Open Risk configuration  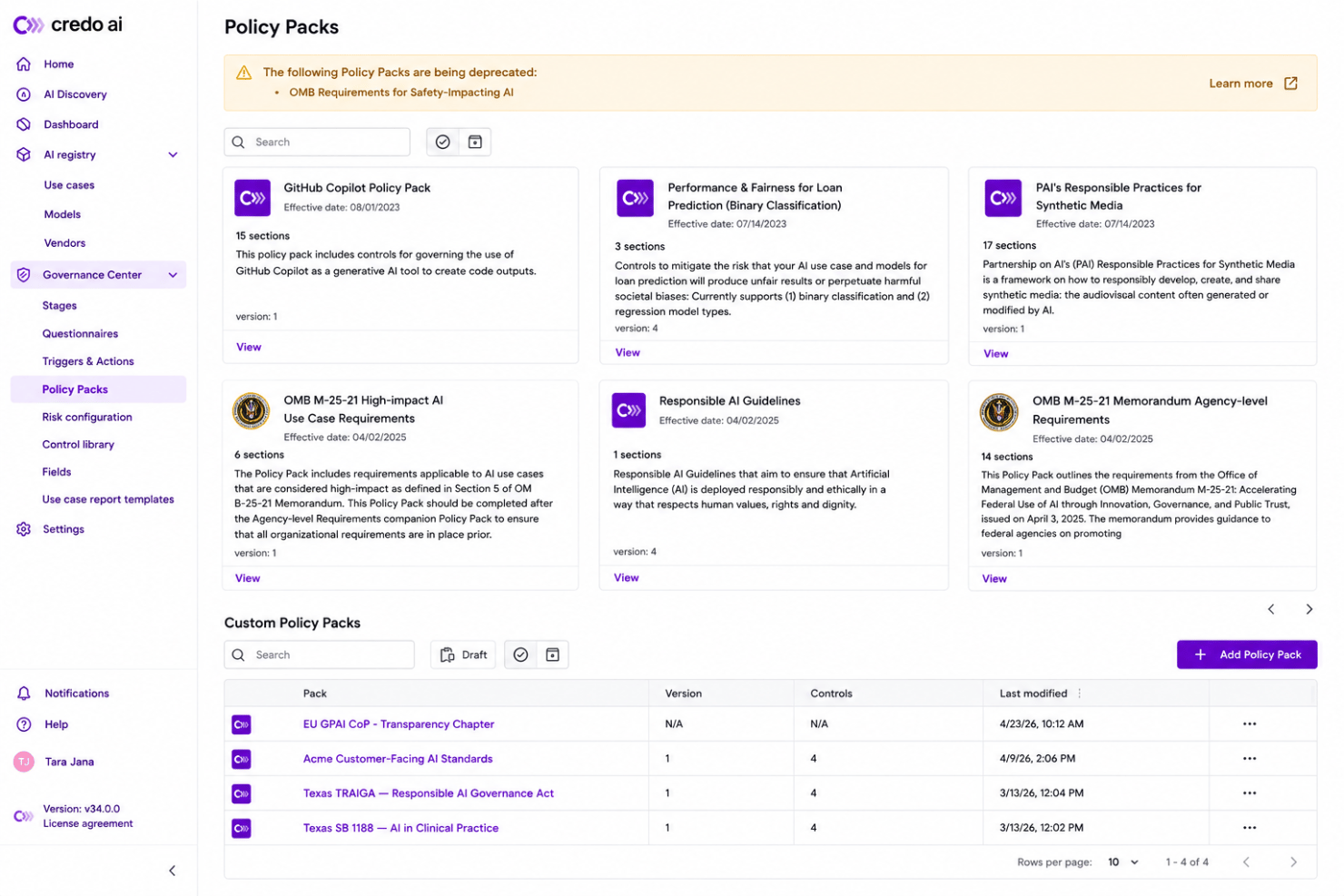(87, 418)
